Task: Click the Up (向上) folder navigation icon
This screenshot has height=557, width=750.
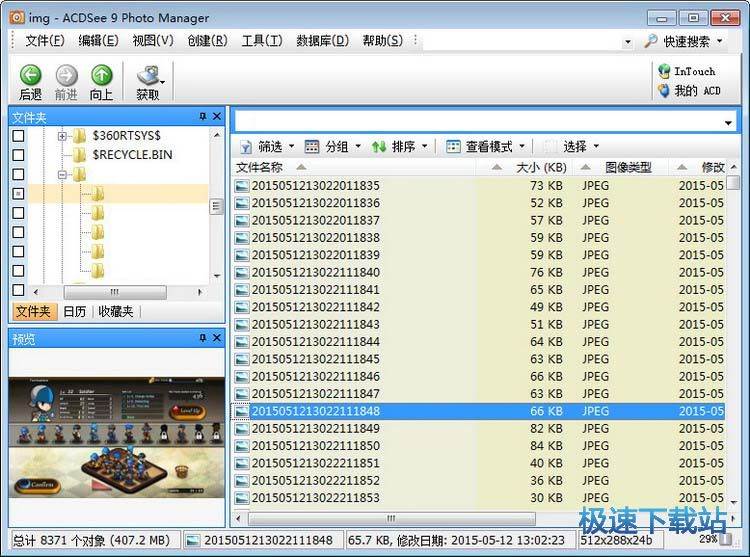Action: pyautogui.click(x=101, y=75)
